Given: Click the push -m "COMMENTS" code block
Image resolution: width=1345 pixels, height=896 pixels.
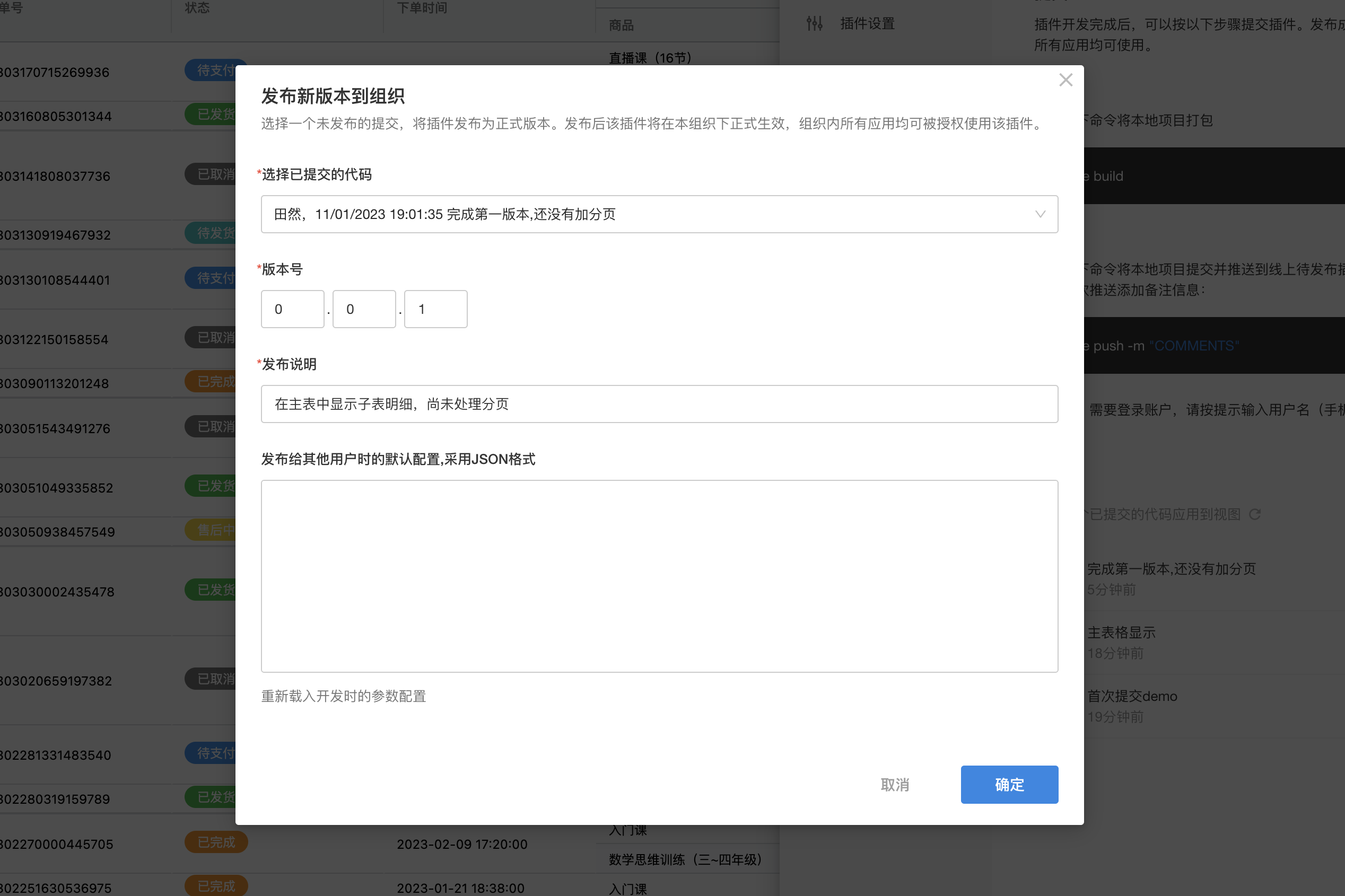Looking at the screenshot, I should click(x=1214, y=346).
